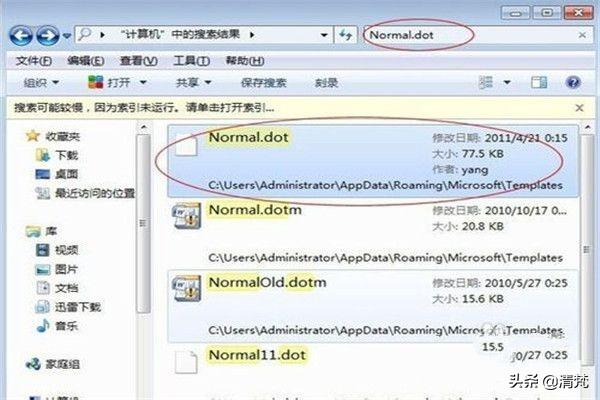Viewport: 600px width, 400px height.
Task: Click the 保存搜索 button
Action: coord(264,83)
